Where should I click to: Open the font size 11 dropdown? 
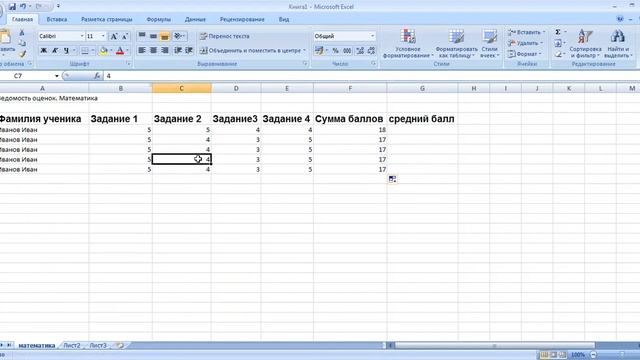click(103, 36)
